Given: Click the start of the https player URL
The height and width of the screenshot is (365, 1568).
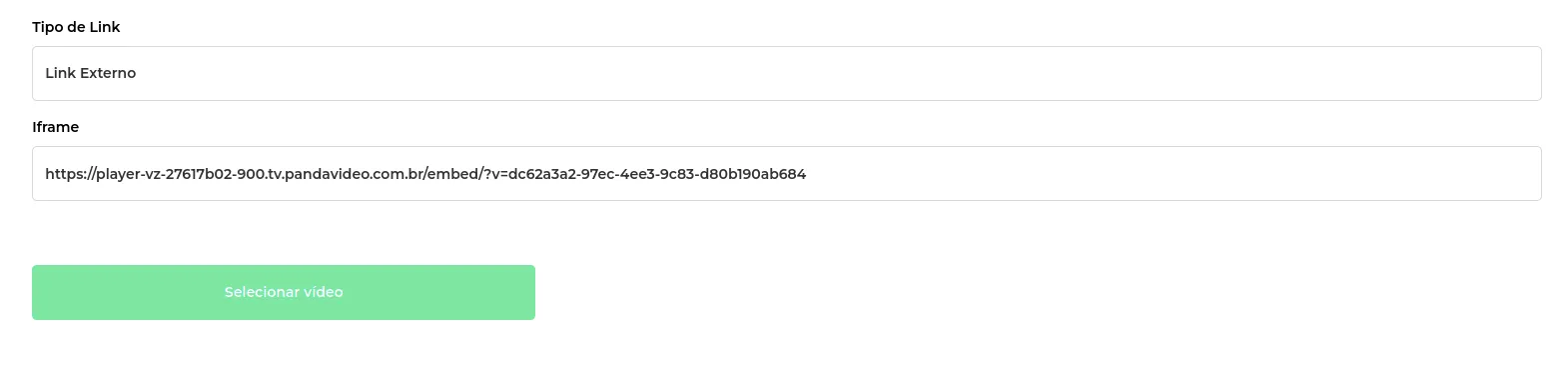Looking at the screenshot, I should [46, 174].
